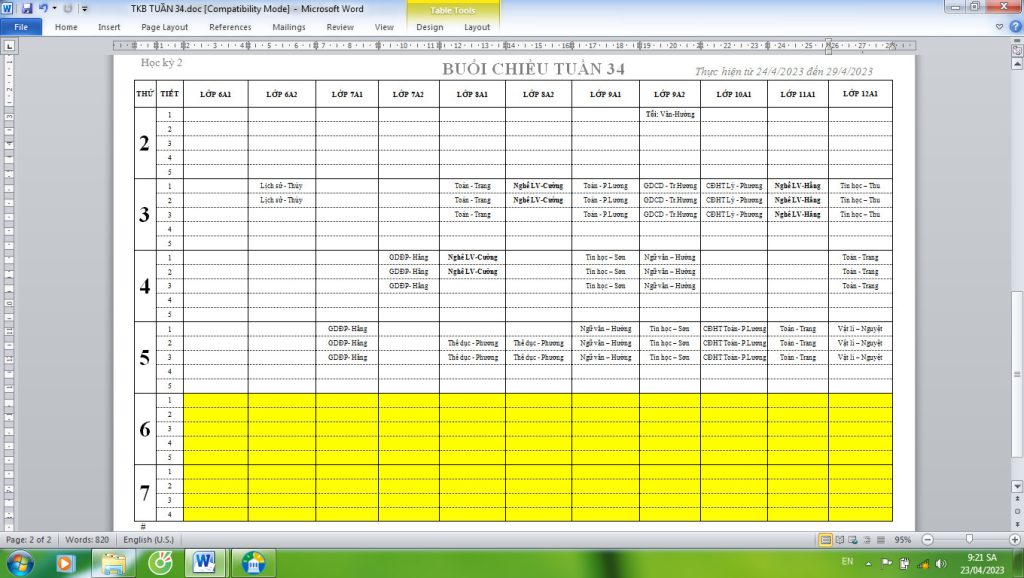This screenshot has height=578, width=1024.
Task: Click the Undo arrow icon
Action: click(43, 8)
